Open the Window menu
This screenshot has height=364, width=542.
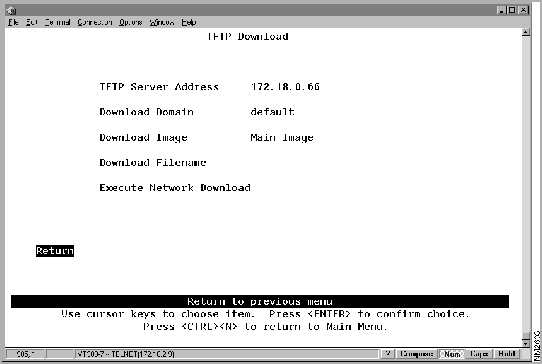[162, 22]
